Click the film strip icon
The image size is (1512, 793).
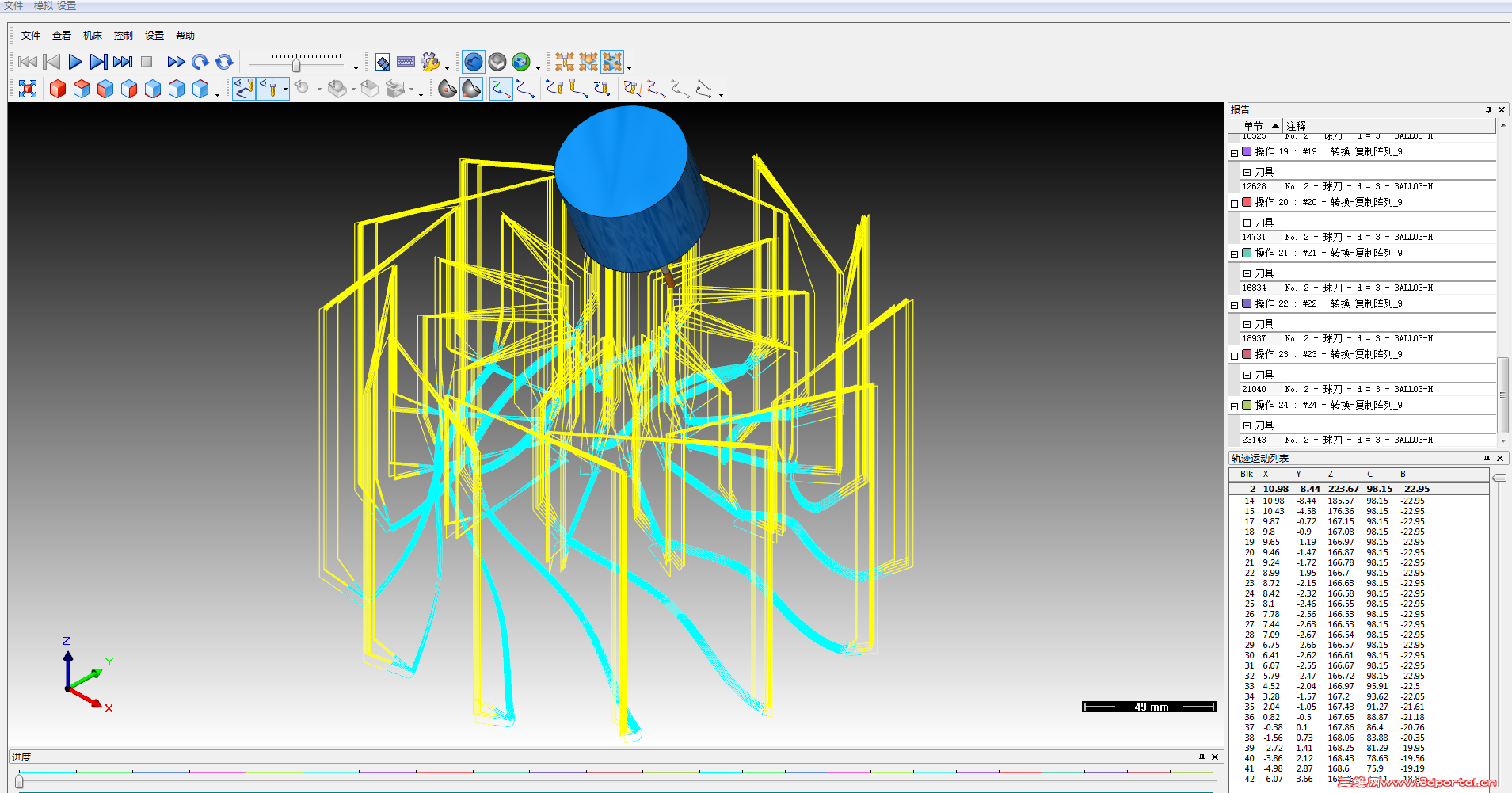coord(383,62)
